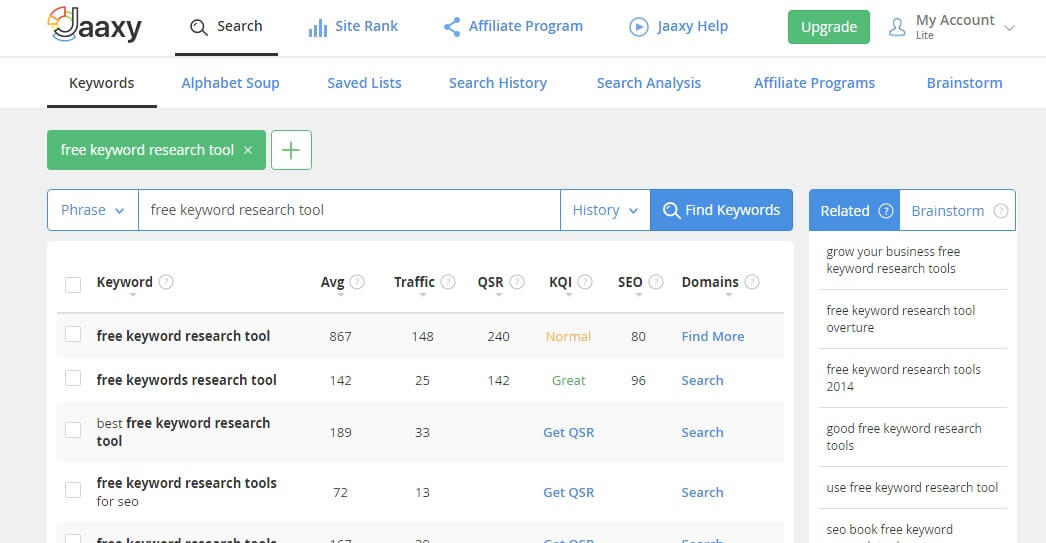This screenshot has height=543, width=1046.
Task: Open Affiliate Program in top navigation
Action: (513, 27)
